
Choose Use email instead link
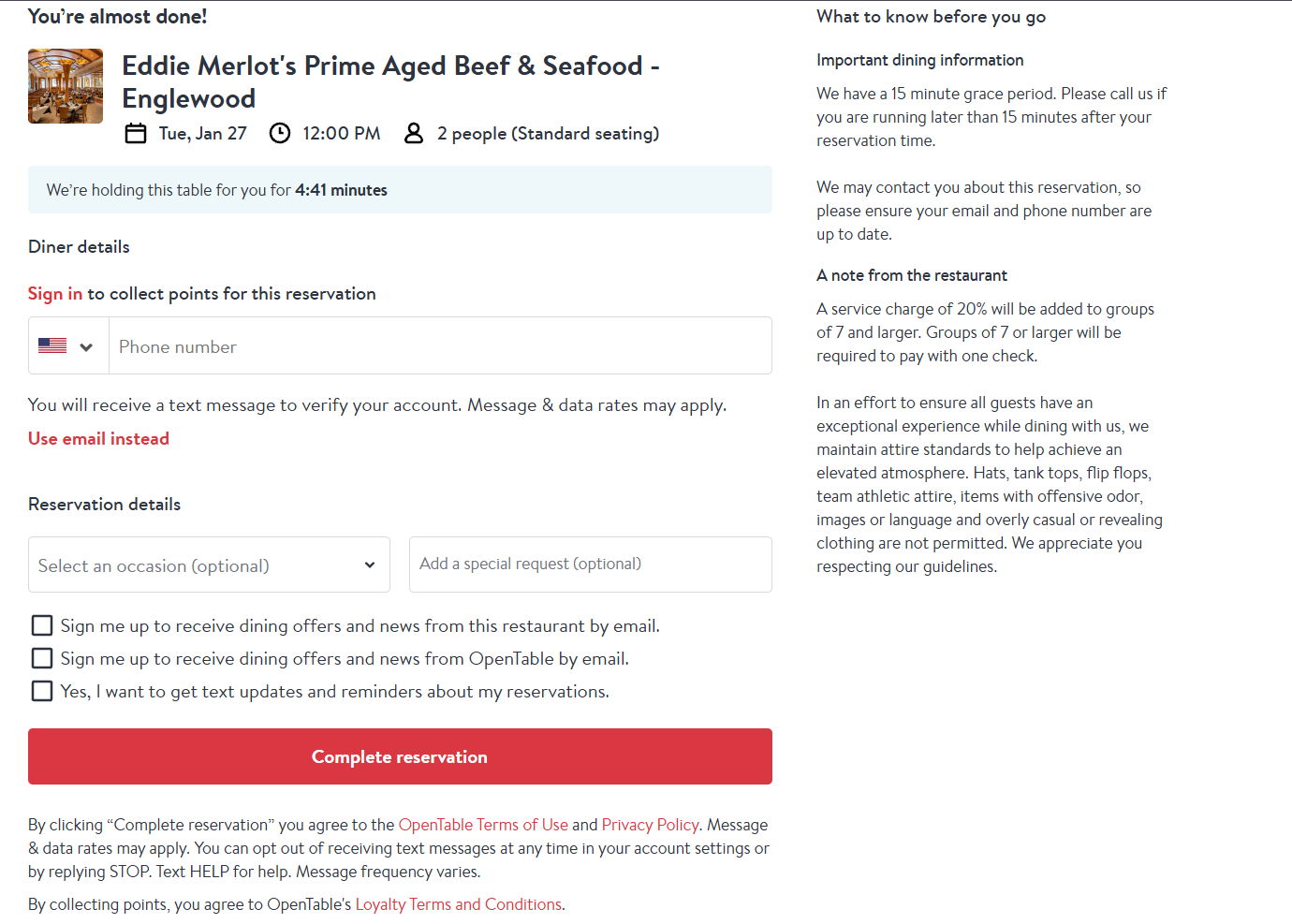98,438
